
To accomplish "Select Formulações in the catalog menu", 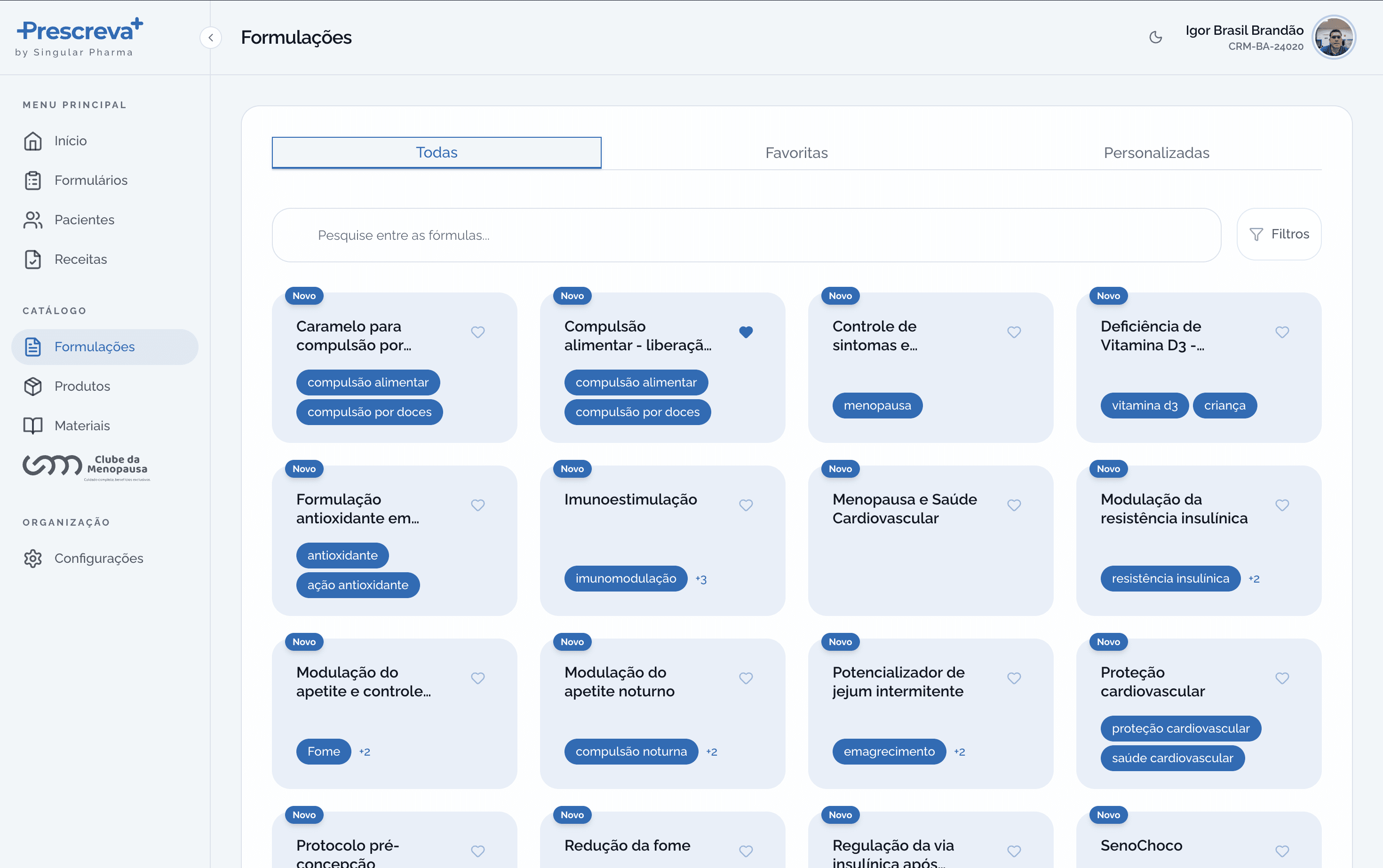I will (104, 347).
